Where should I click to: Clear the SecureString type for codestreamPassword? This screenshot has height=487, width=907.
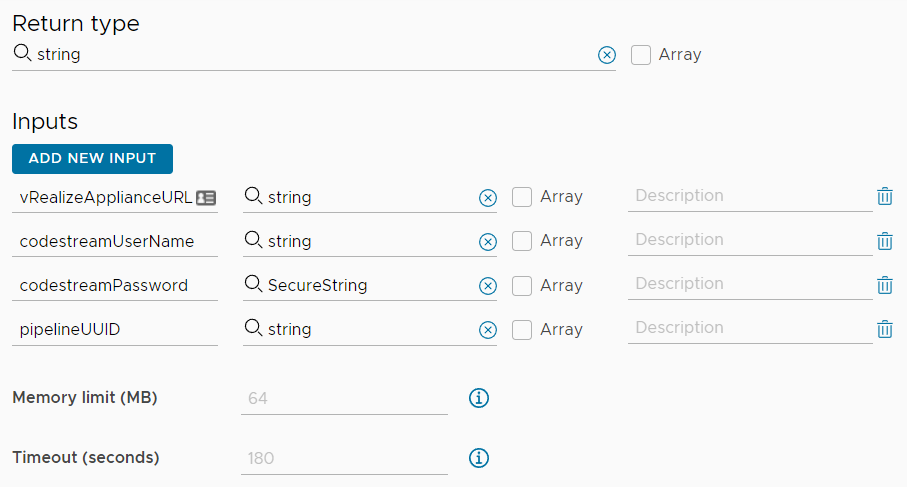tap(487, 286)
